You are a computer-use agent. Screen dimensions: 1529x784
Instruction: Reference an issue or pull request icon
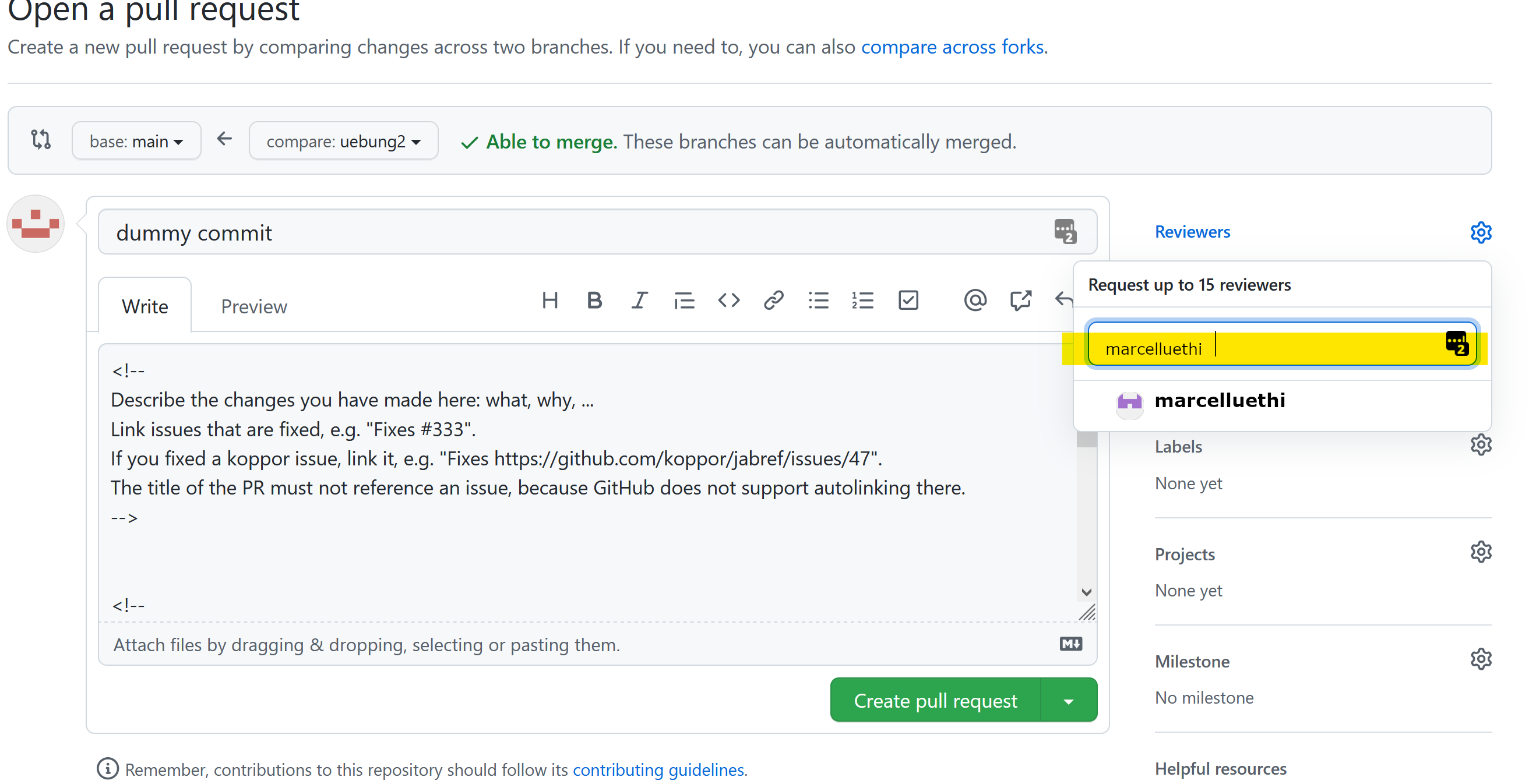pyautogui.click(x=1020, y=301)
